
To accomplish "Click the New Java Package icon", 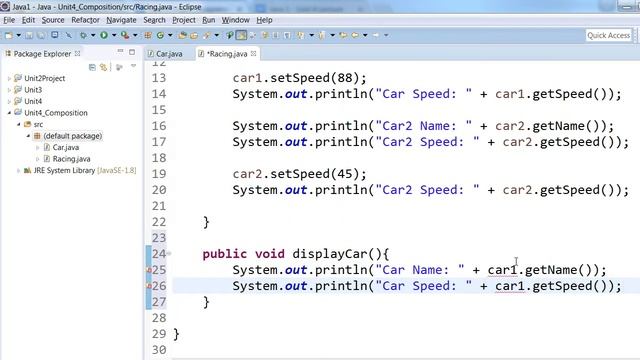I will click(147, 35).
